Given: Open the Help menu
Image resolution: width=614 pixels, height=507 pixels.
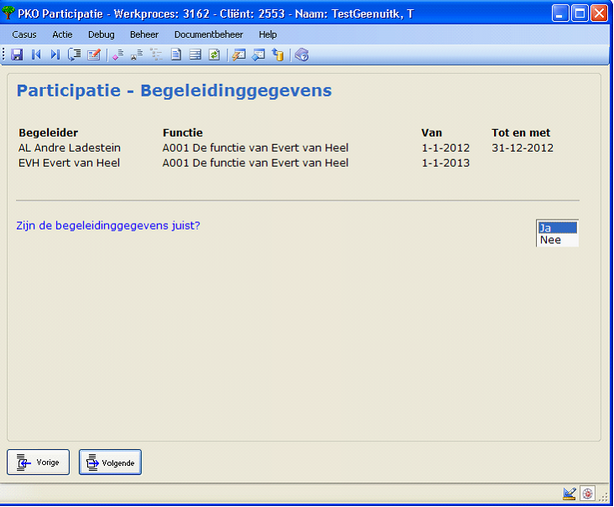Looking at the screenshot, I should [267, 35].
